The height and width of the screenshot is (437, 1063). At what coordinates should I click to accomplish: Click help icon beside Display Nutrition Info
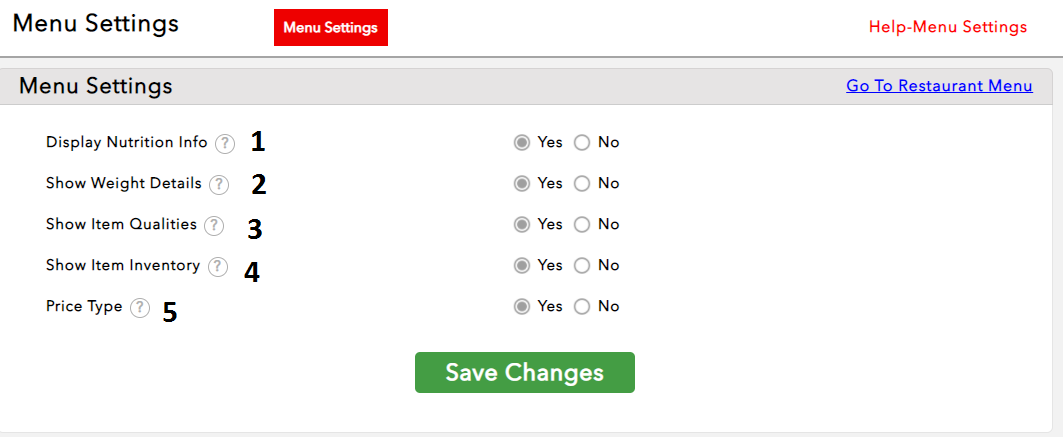[226, 143]
